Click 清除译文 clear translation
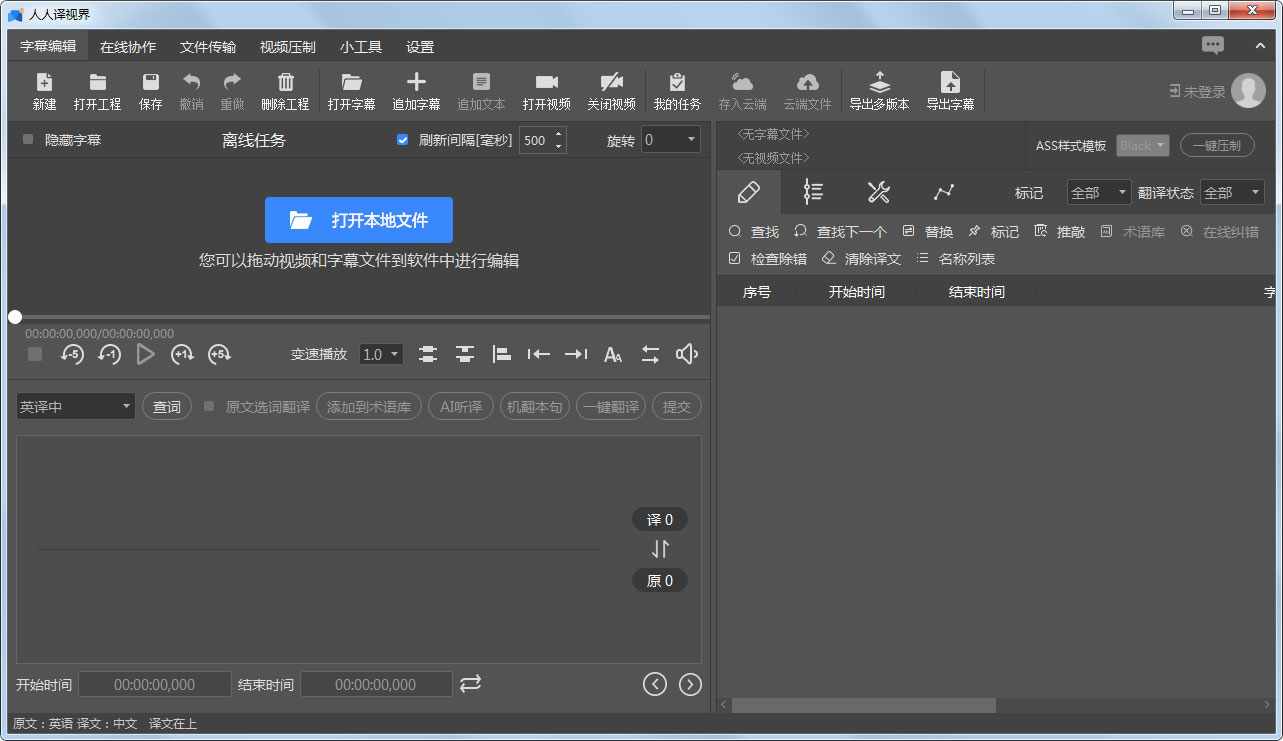The width and height of the screenshot is (1283, 741). (861, 258)
